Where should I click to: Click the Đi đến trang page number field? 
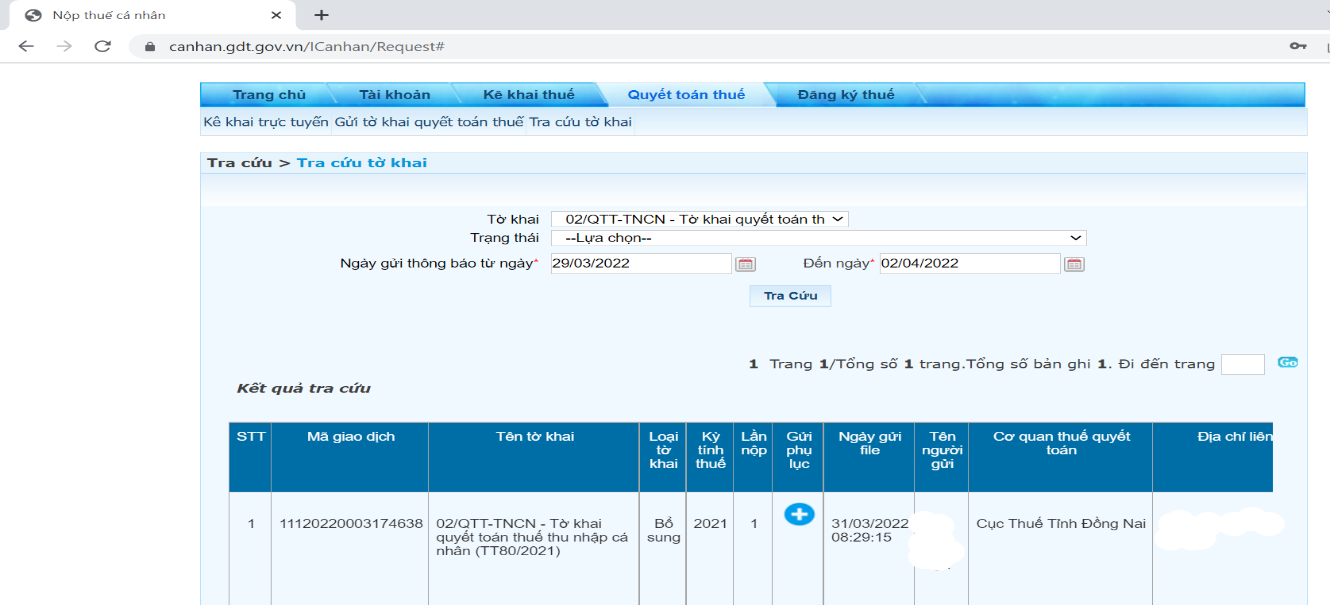click(1242, 364)
